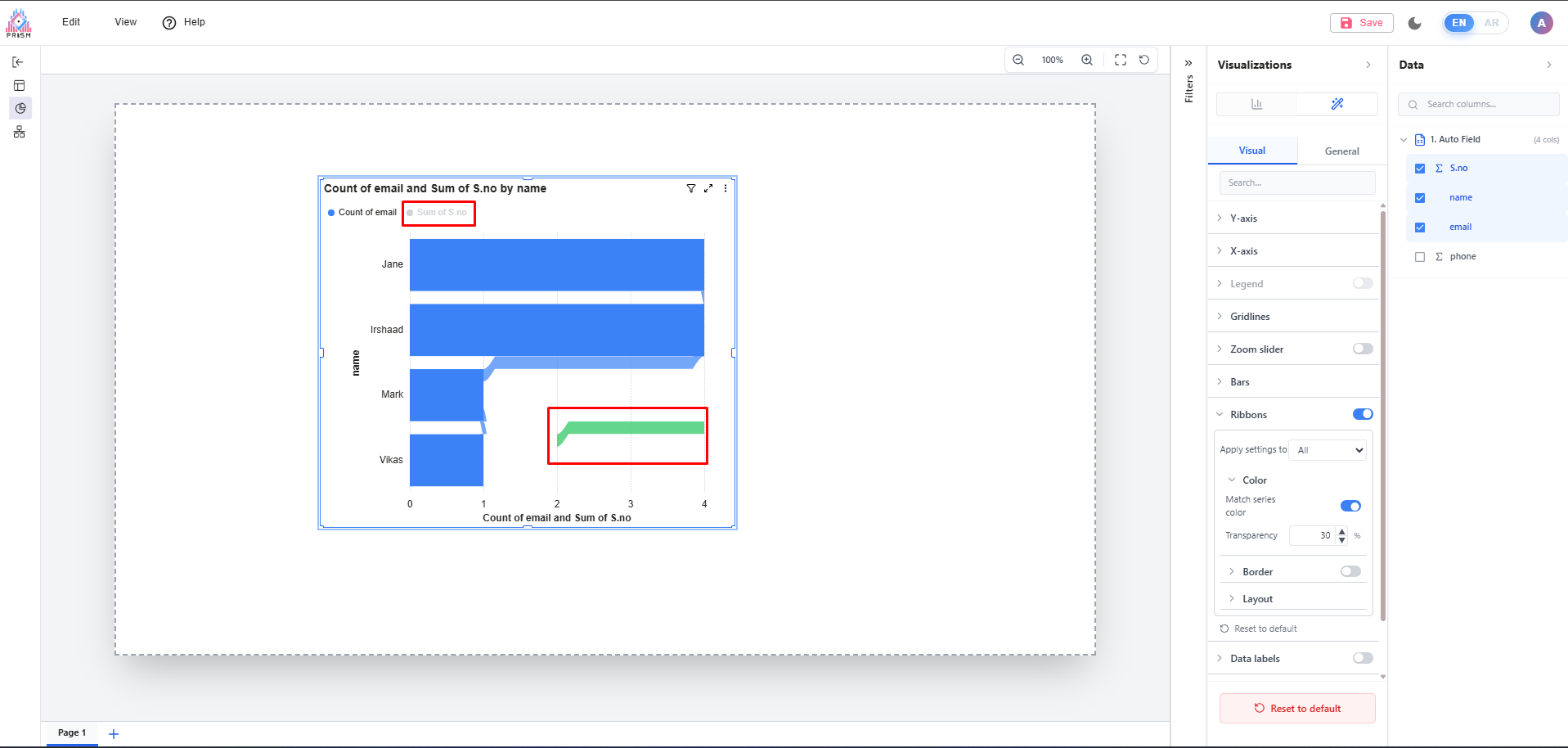1568x748 pixels.
Task: Click the zoom in magnifier icon
Action: click(x=1087, y=60)
